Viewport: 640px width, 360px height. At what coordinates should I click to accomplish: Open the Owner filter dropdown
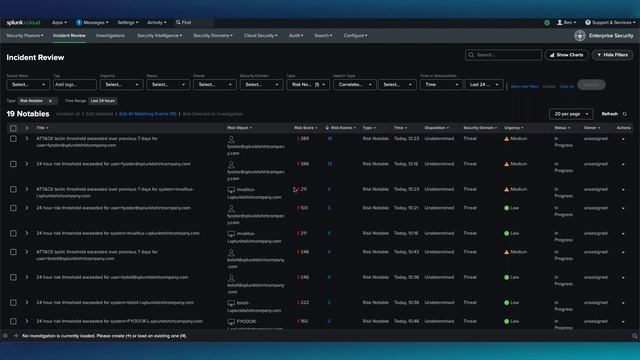click(215, 84)
